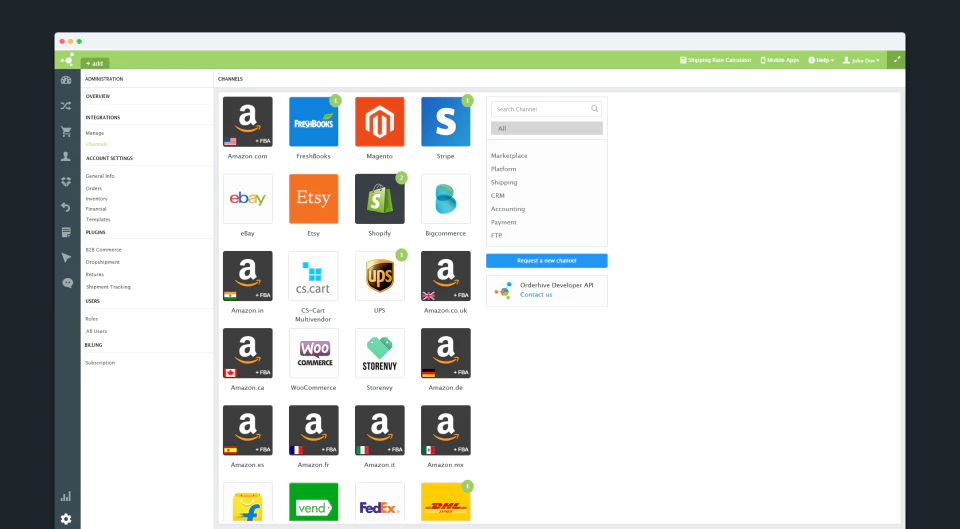Select the Stripe channel tile
This screenshot has width=960, height=529.
(x=446, y=122)
